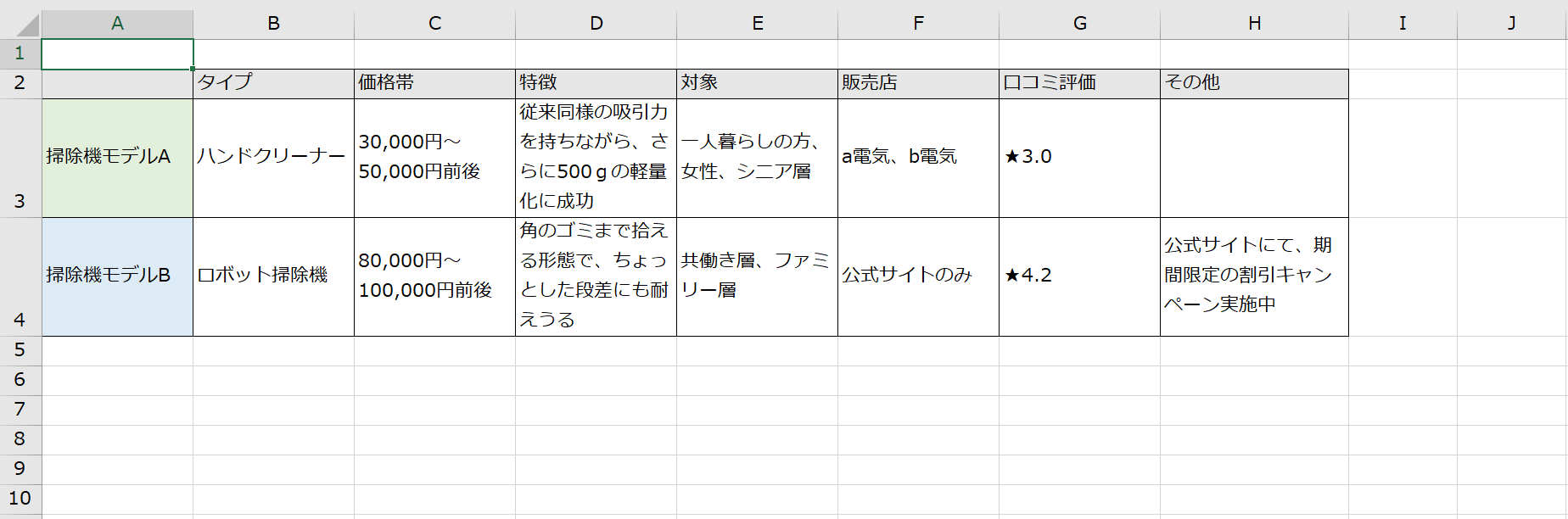Screen dimensions: 1568x519
Task: Select column G header
Action: pyautogui.click(x=1079, y=24)
